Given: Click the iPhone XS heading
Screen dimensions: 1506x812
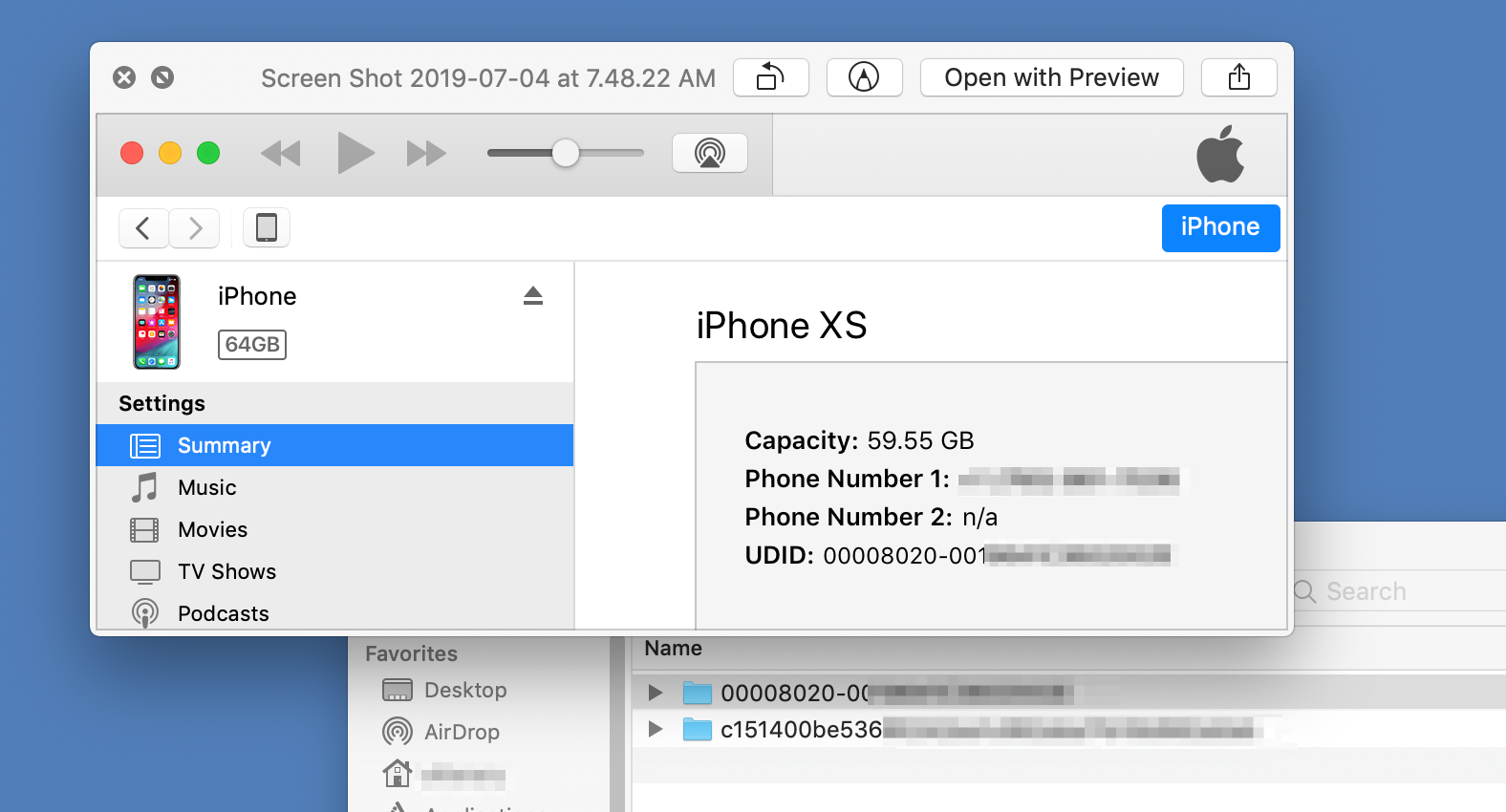Looking at the screenshot, I should click(x=782, y=326).
